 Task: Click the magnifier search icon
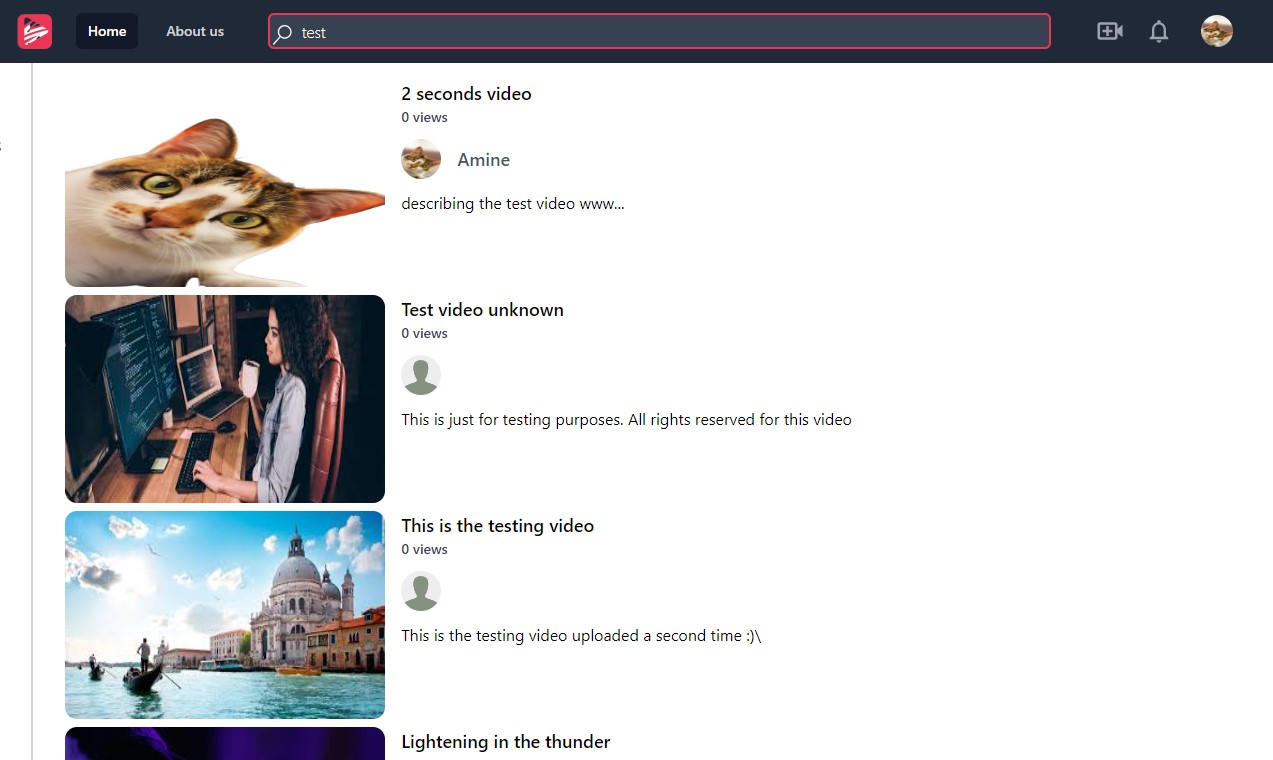click(284, 33)
